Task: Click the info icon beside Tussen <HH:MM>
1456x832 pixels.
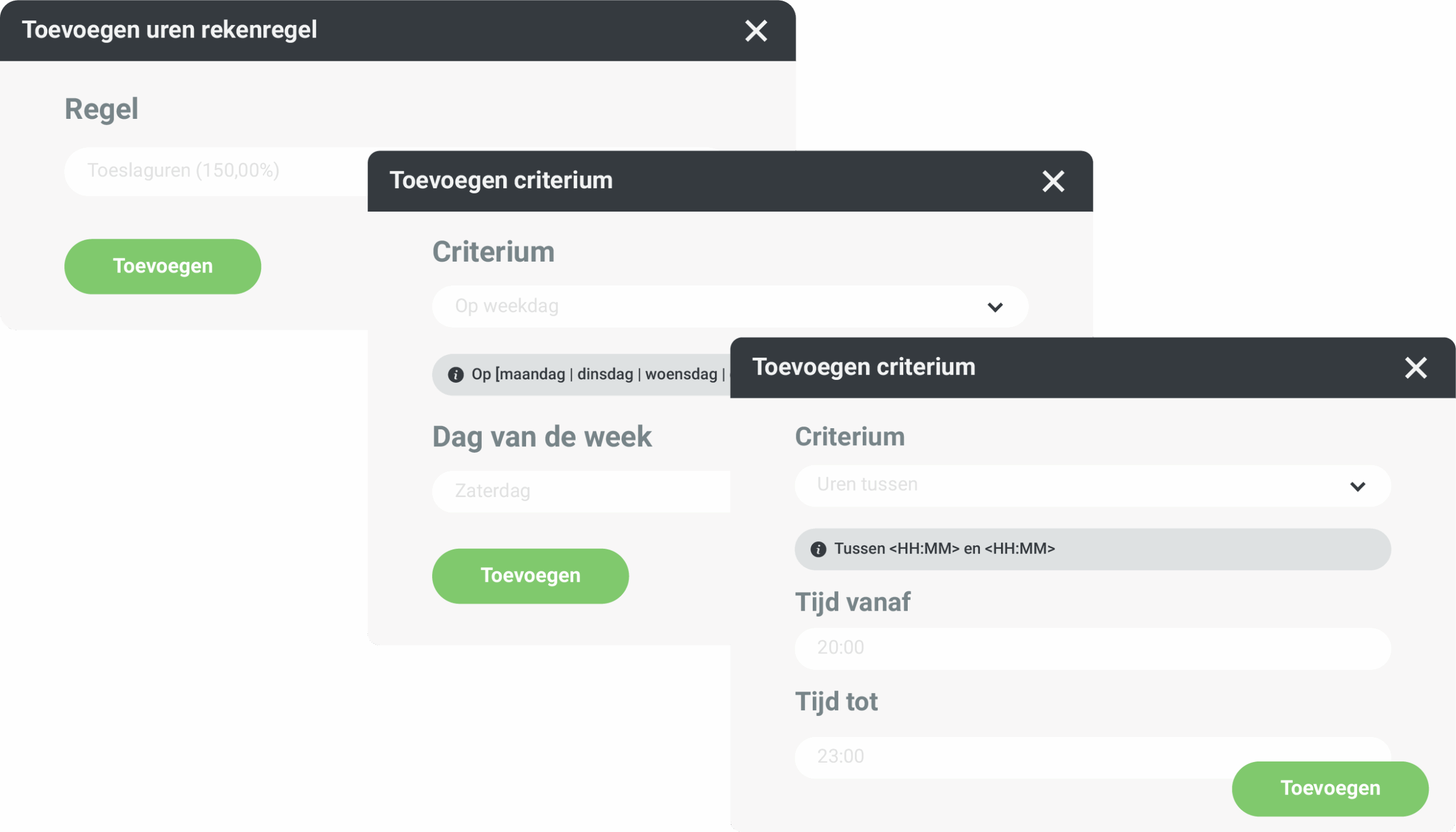Action: click(x=818, y=550)
